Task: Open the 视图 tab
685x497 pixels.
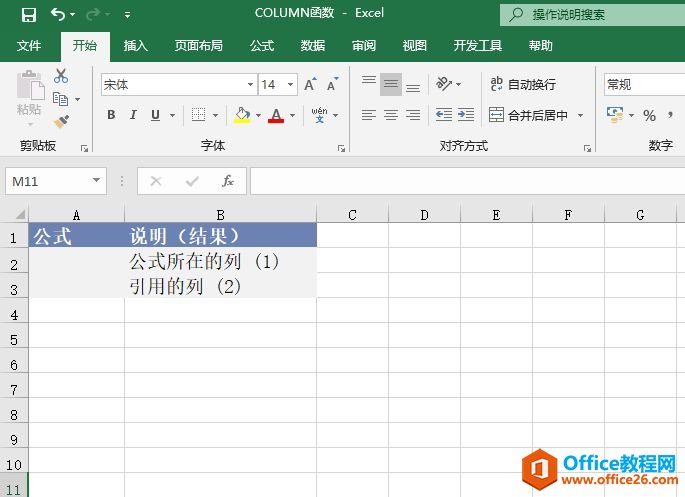Action: click(415, 45)
